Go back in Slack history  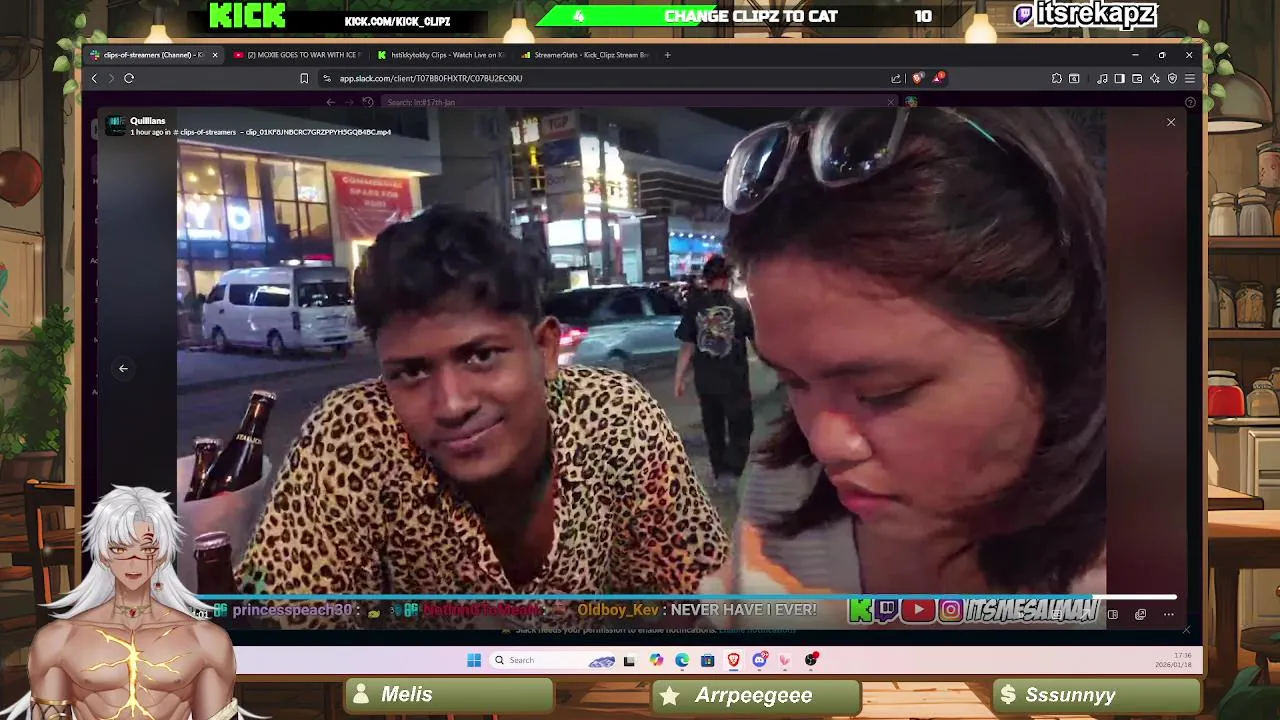tap(331, 102)
